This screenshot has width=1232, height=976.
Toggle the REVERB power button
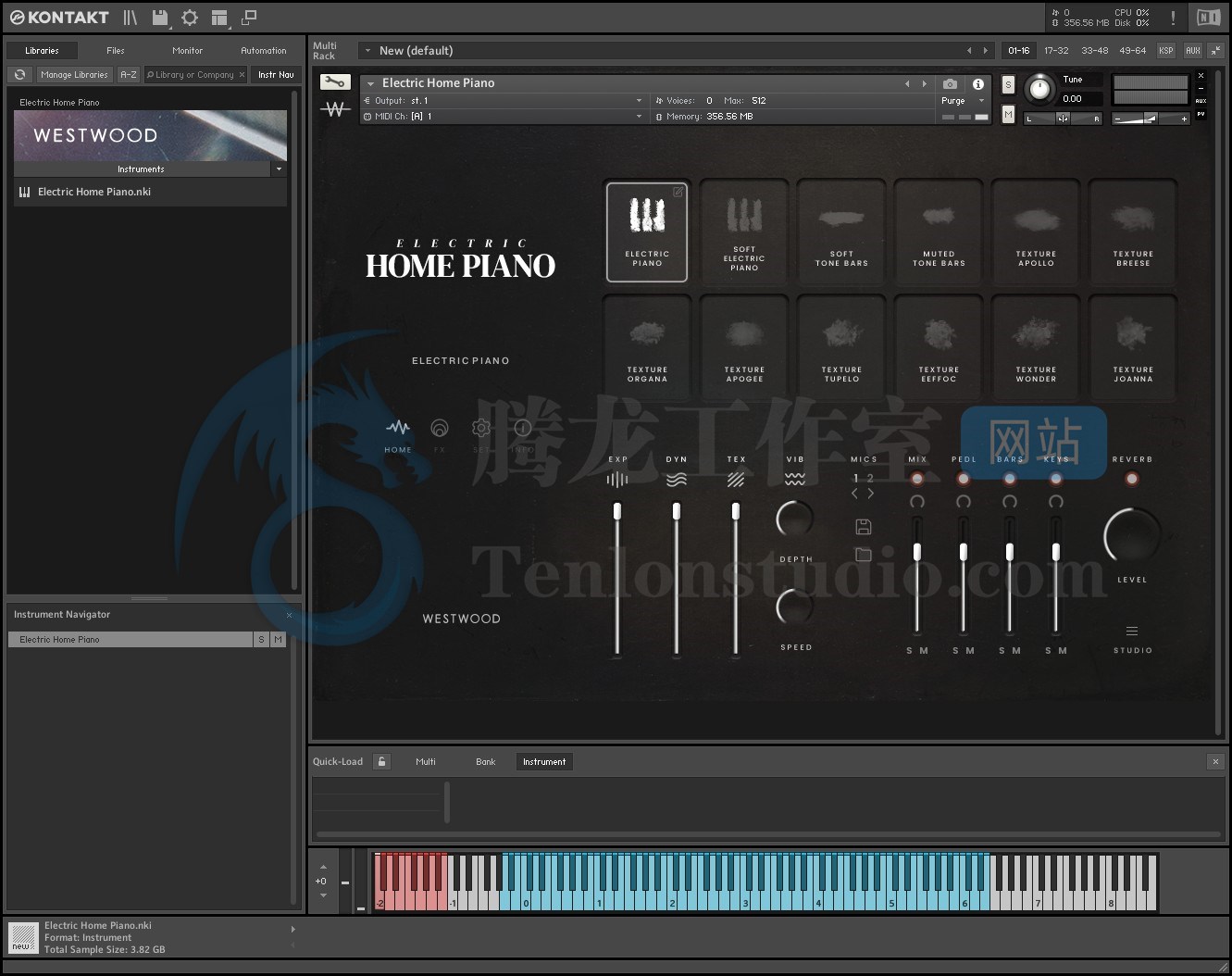tap(1132, 479)
